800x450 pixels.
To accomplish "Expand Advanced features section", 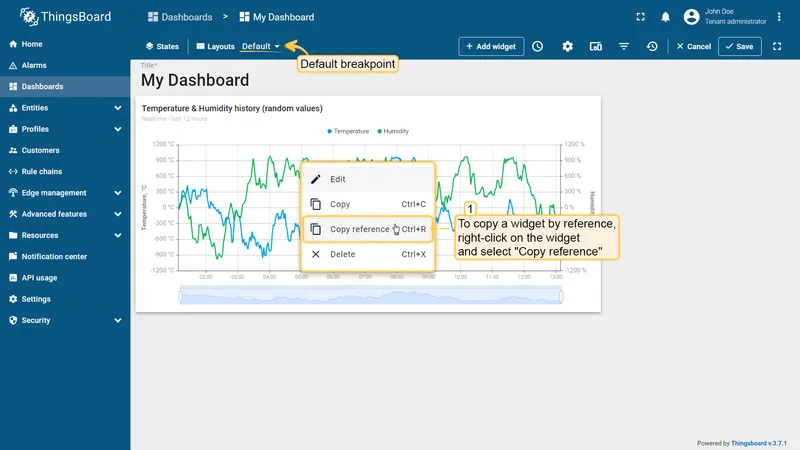I will point(65,214).
